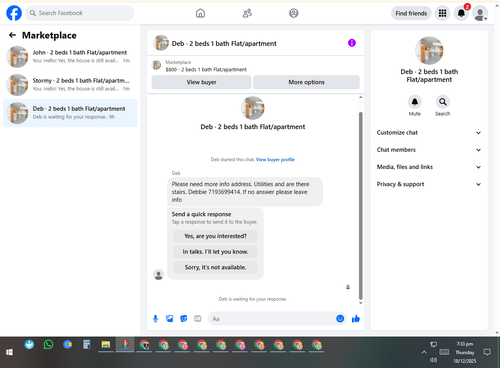Focus the Search Facebook field

[80, 13]
